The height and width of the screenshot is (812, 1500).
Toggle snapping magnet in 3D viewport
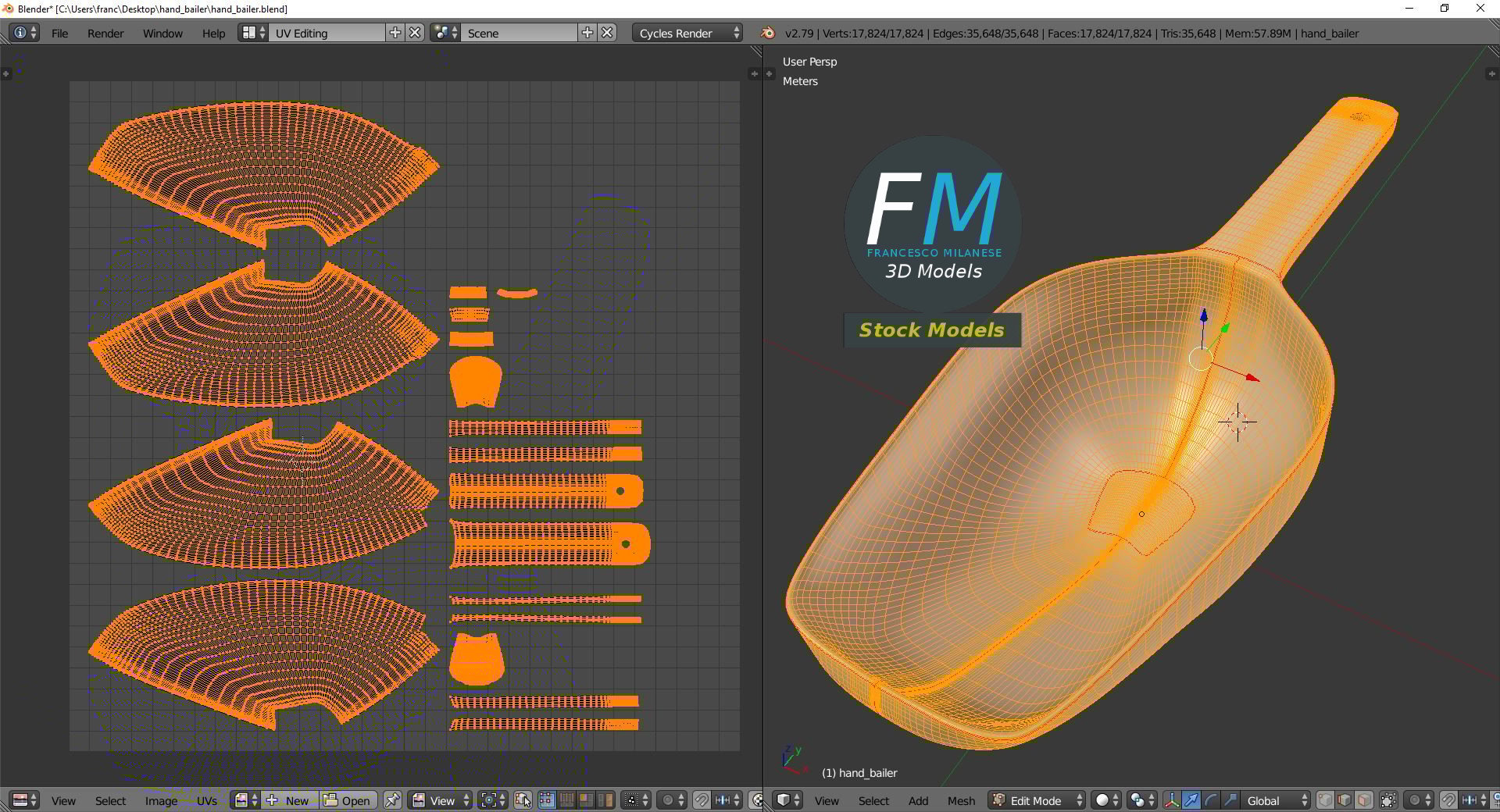coord(1448,800)
